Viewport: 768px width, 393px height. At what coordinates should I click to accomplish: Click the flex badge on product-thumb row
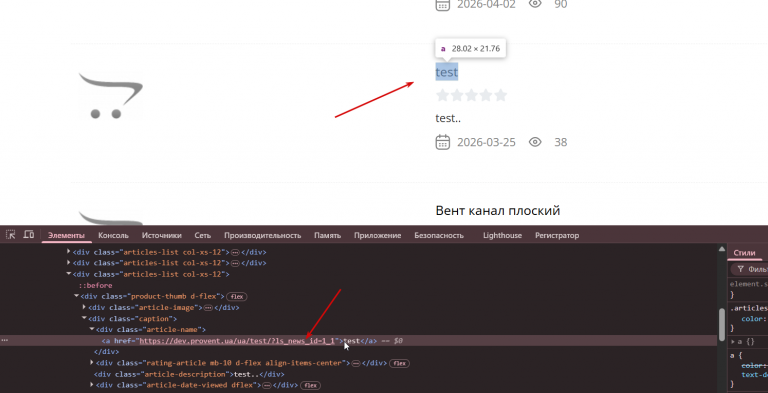(237, 296)
